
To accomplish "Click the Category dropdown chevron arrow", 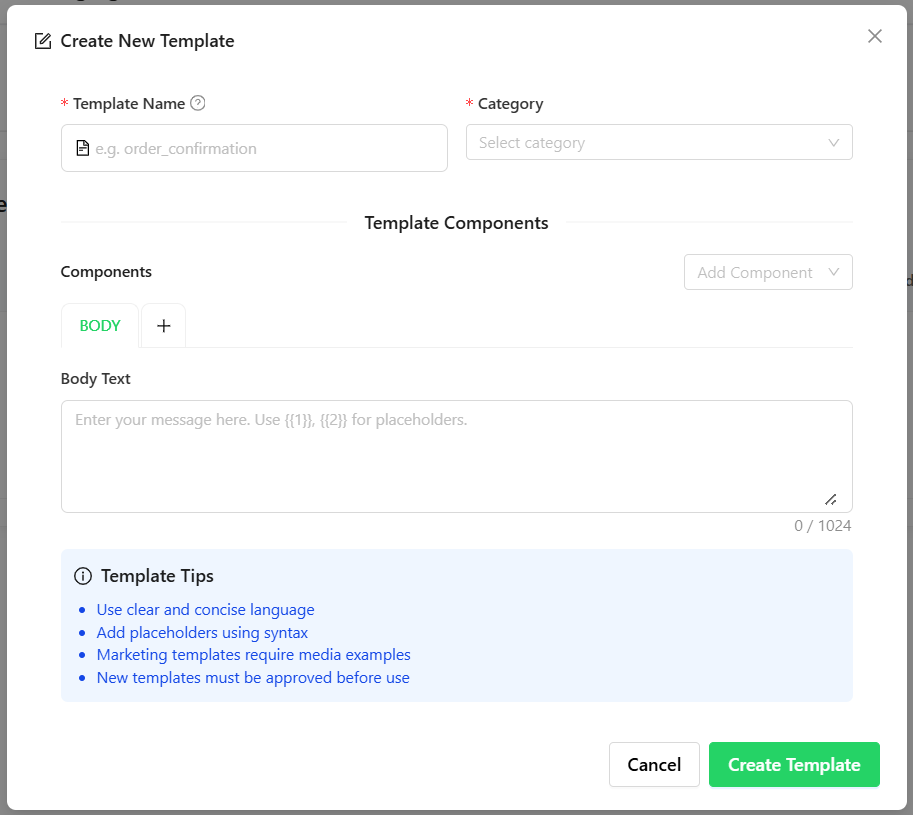I will tap(834, 143).
